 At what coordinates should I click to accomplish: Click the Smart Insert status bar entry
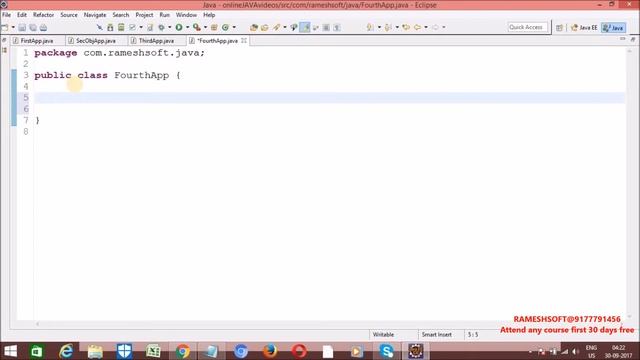(436, 334)
